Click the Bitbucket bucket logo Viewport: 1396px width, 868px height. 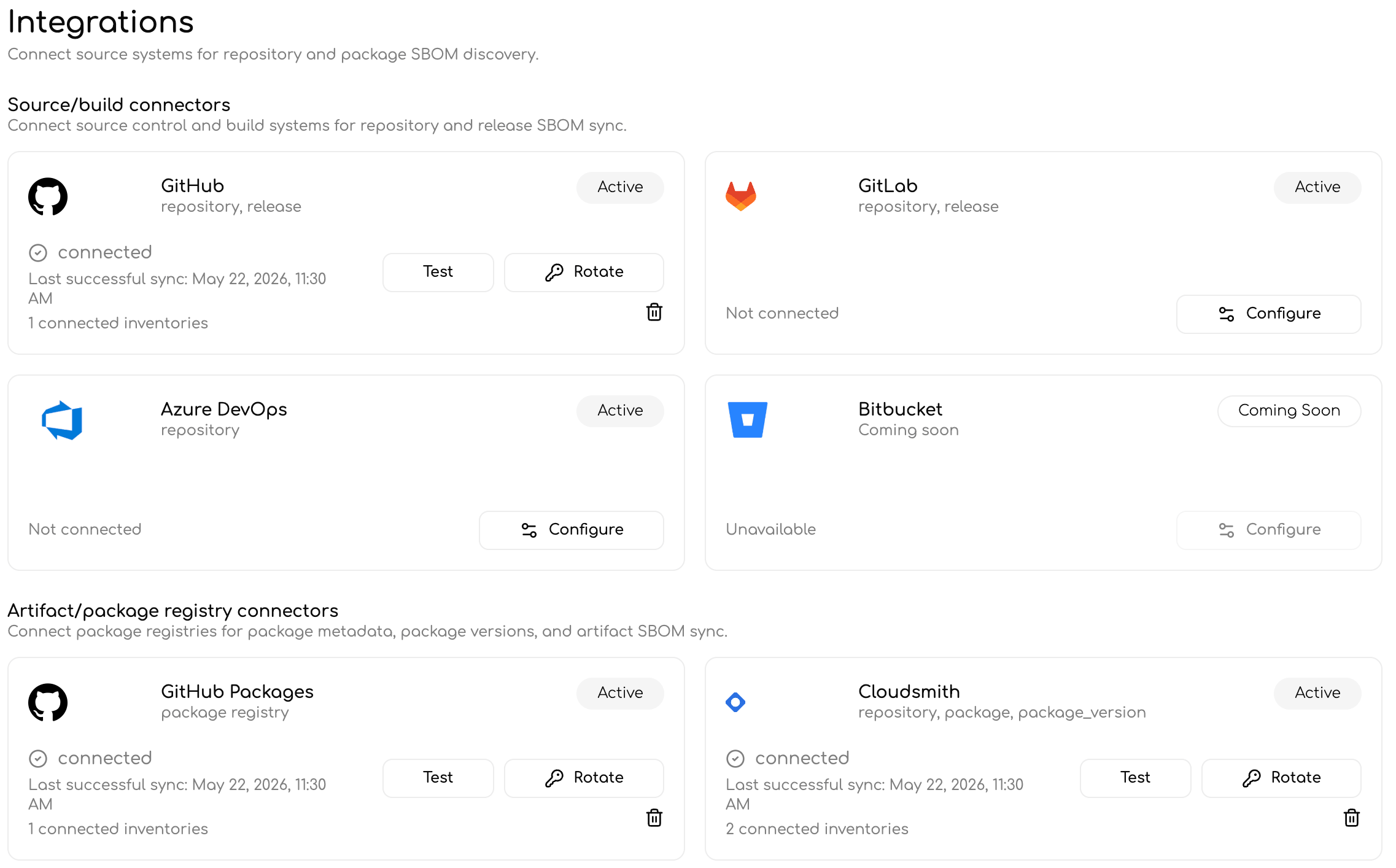(748, 420)
